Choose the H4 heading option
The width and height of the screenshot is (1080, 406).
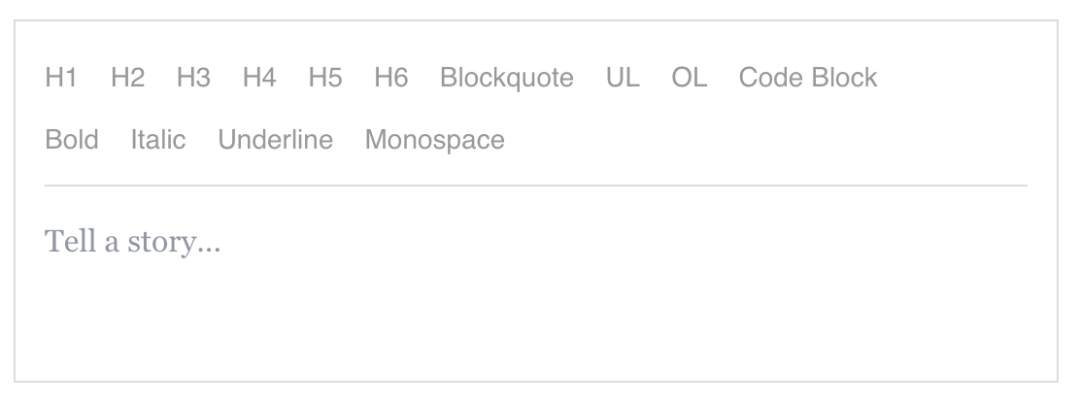pyautogui.click(x=259, y=78)
